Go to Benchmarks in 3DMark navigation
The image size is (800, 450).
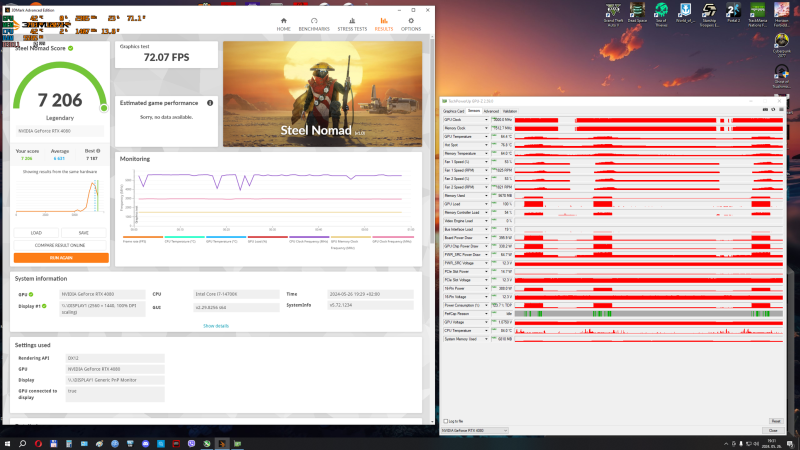314,24
